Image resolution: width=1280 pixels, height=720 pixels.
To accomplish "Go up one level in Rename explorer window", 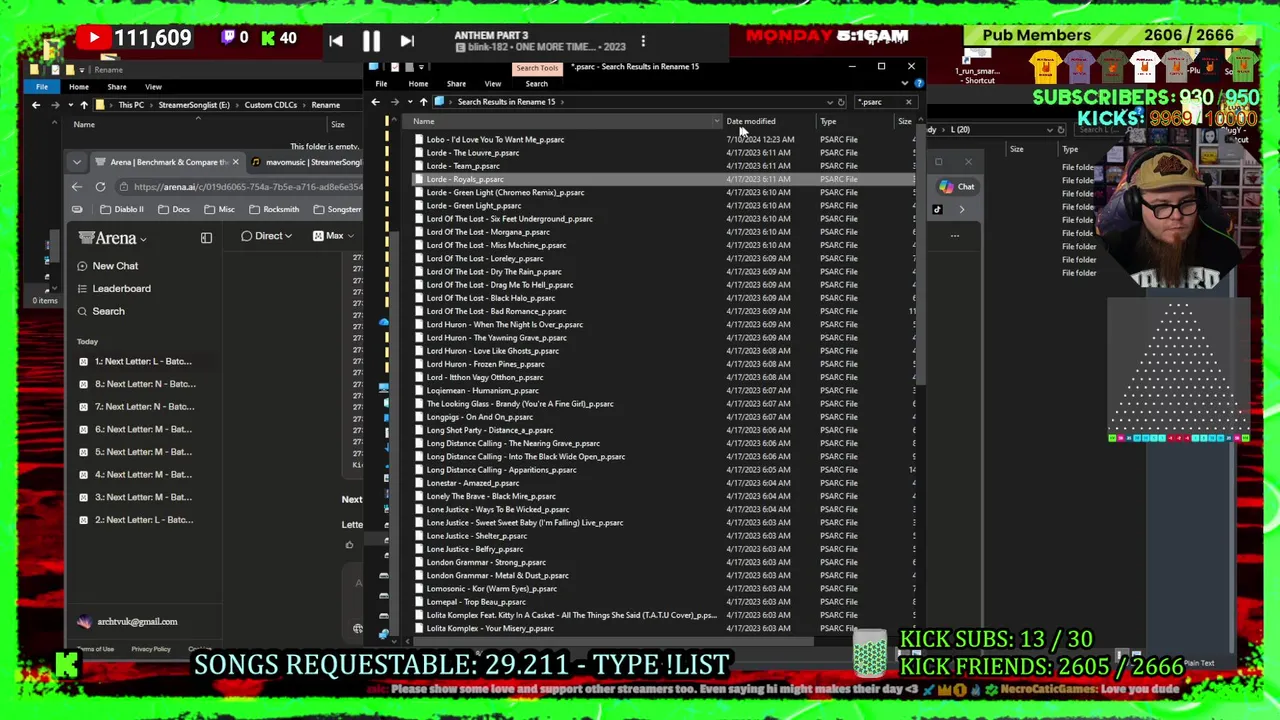I will click(84, 105).
